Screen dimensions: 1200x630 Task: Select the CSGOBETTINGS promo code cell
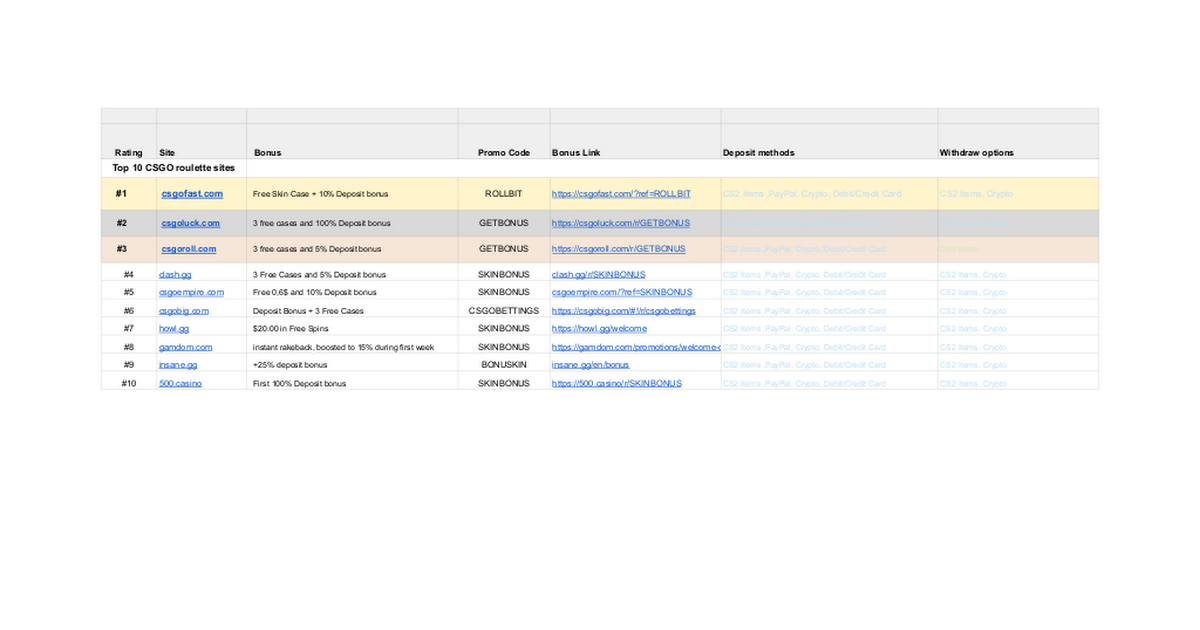(504, 311)
